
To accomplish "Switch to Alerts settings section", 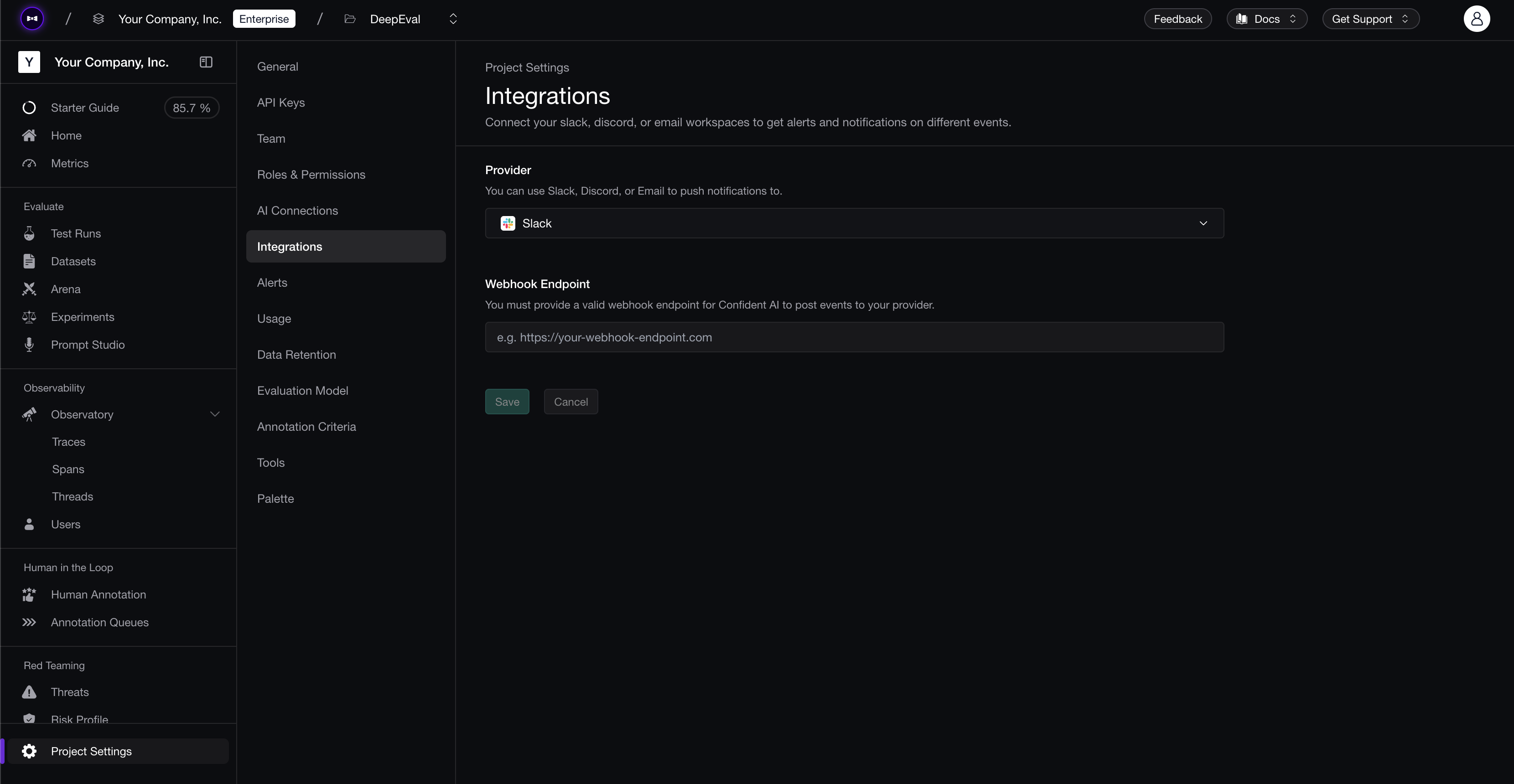I will coord(272,283).
